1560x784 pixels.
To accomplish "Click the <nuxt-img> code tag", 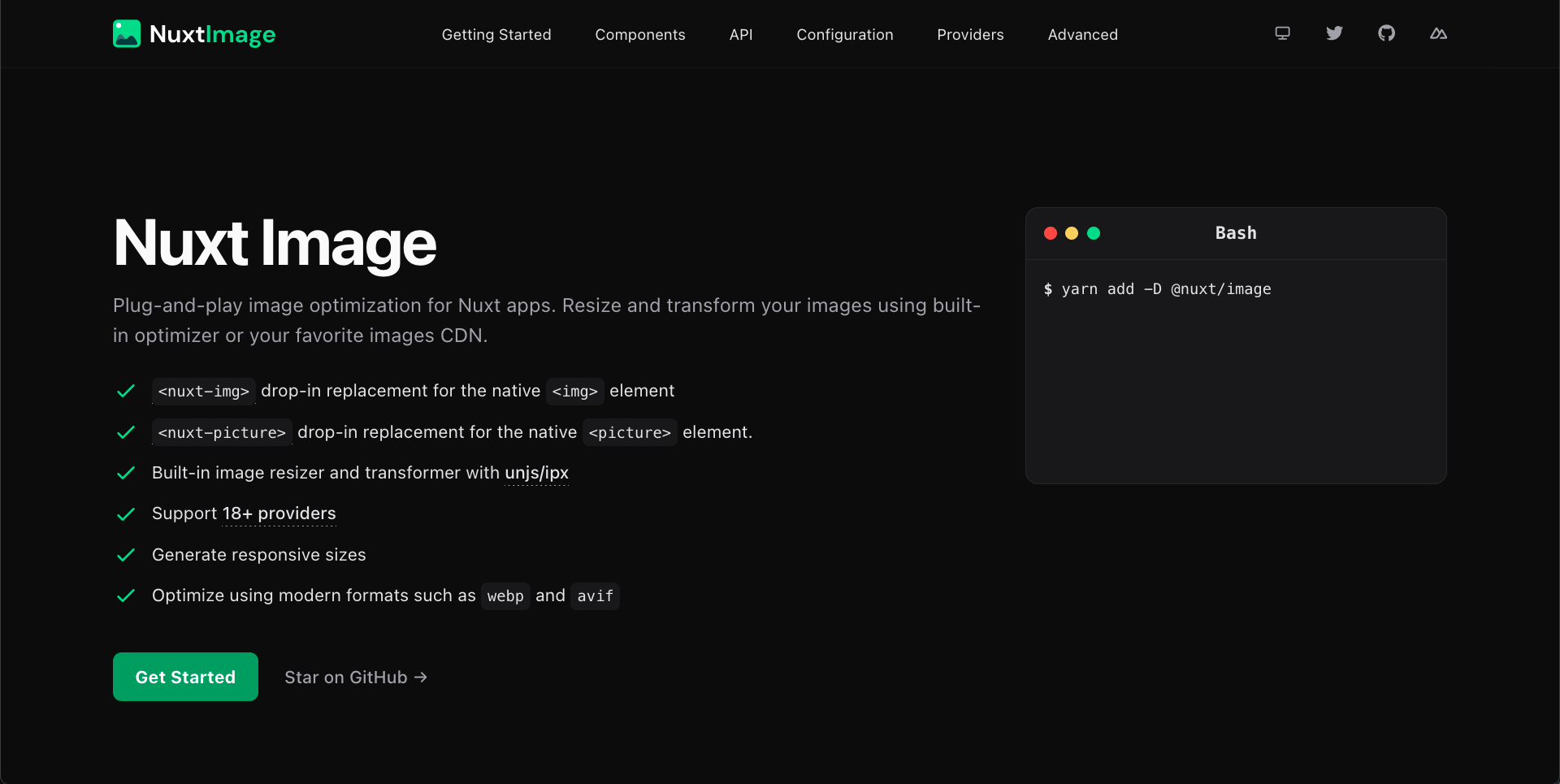I will click(204, 392).
